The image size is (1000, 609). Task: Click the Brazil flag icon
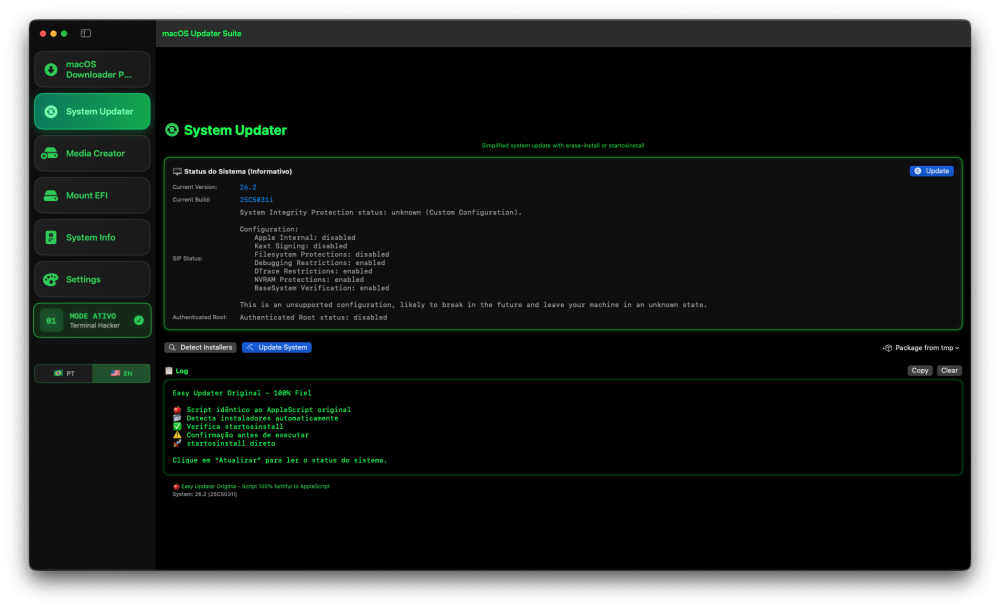(58, 374)
